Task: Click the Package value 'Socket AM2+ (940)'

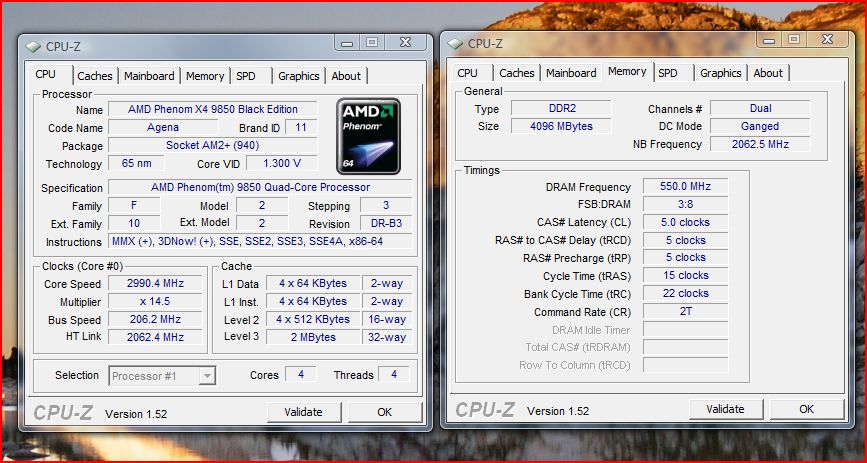Action: [x=213, y=145]
